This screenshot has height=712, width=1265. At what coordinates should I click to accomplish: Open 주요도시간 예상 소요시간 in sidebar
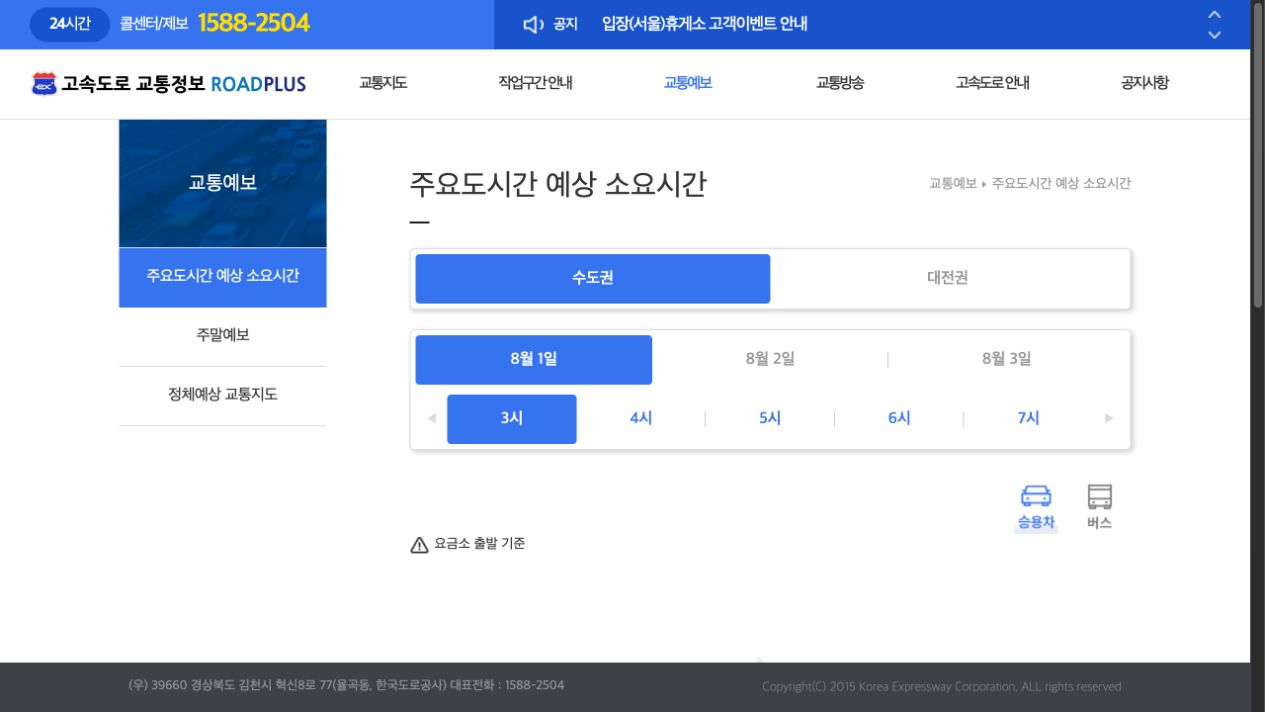223,277
